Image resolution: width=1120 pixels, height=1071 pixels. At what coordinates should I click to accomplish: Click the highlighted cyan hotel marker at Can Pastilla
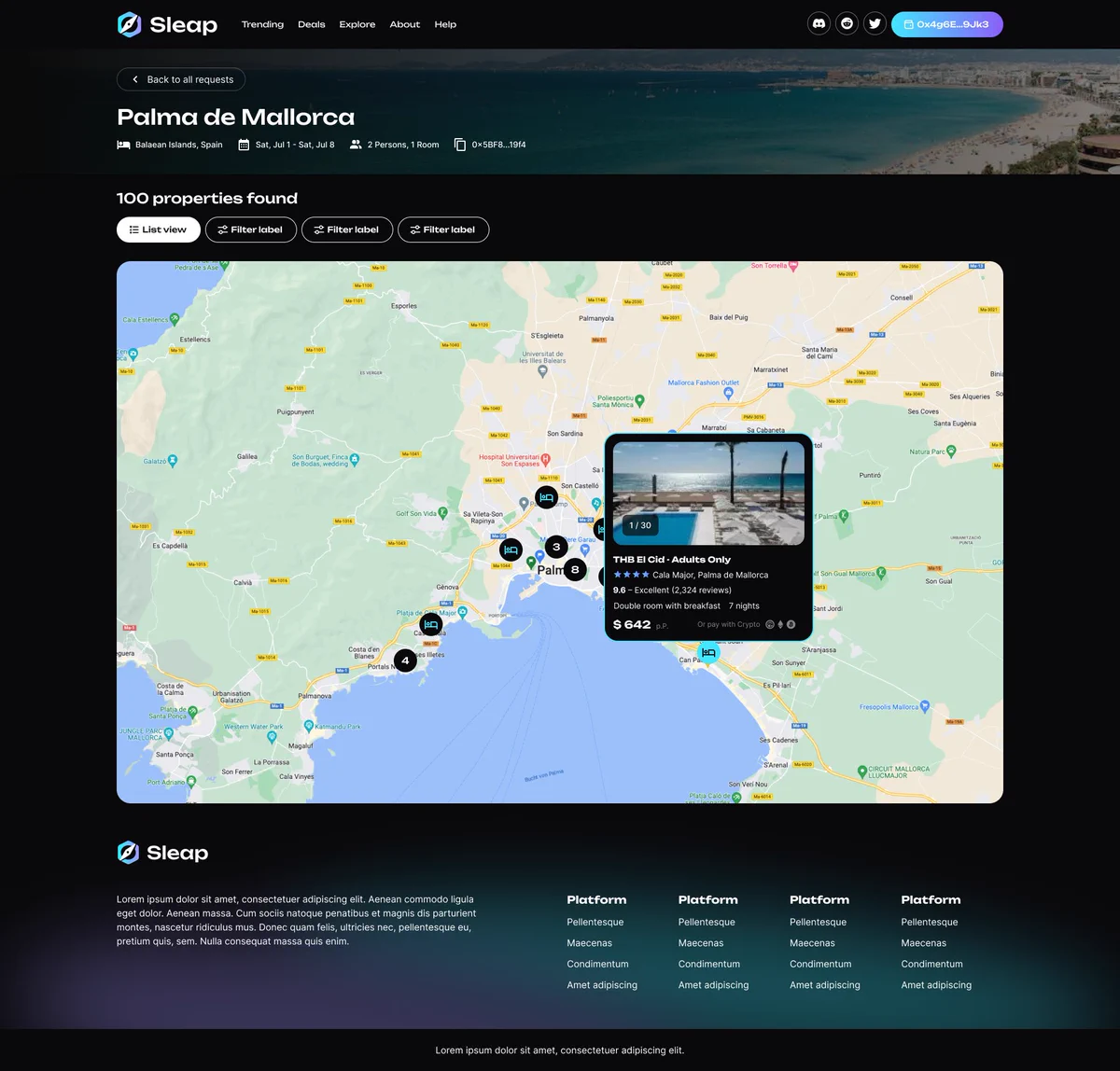click(708, 653)
